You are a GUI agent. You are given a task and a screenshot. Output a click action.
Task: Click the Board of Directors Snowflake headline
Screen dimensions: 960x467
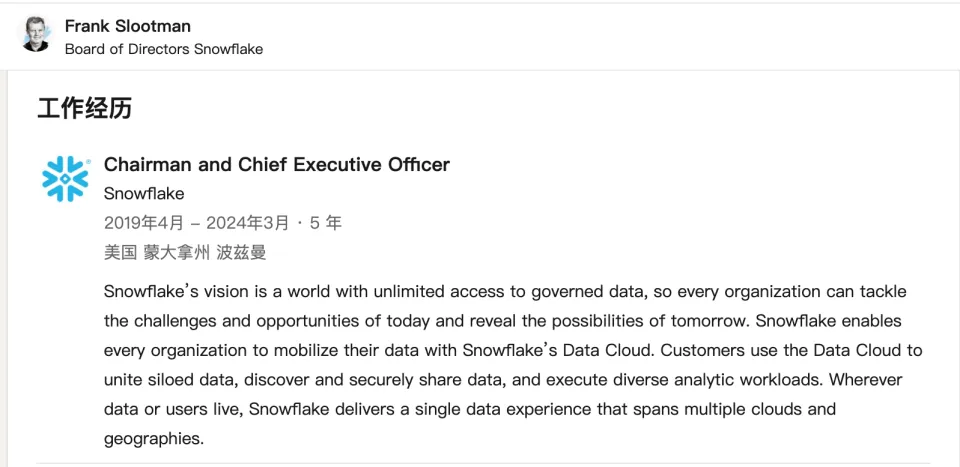[164, 49]
